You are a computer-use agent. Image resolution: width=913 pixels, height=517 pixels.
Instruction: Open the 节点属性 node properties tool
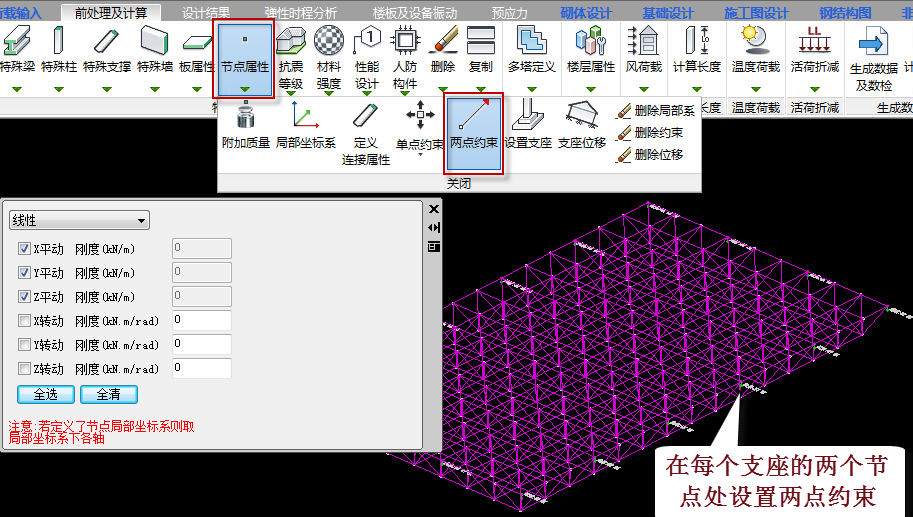245,58
